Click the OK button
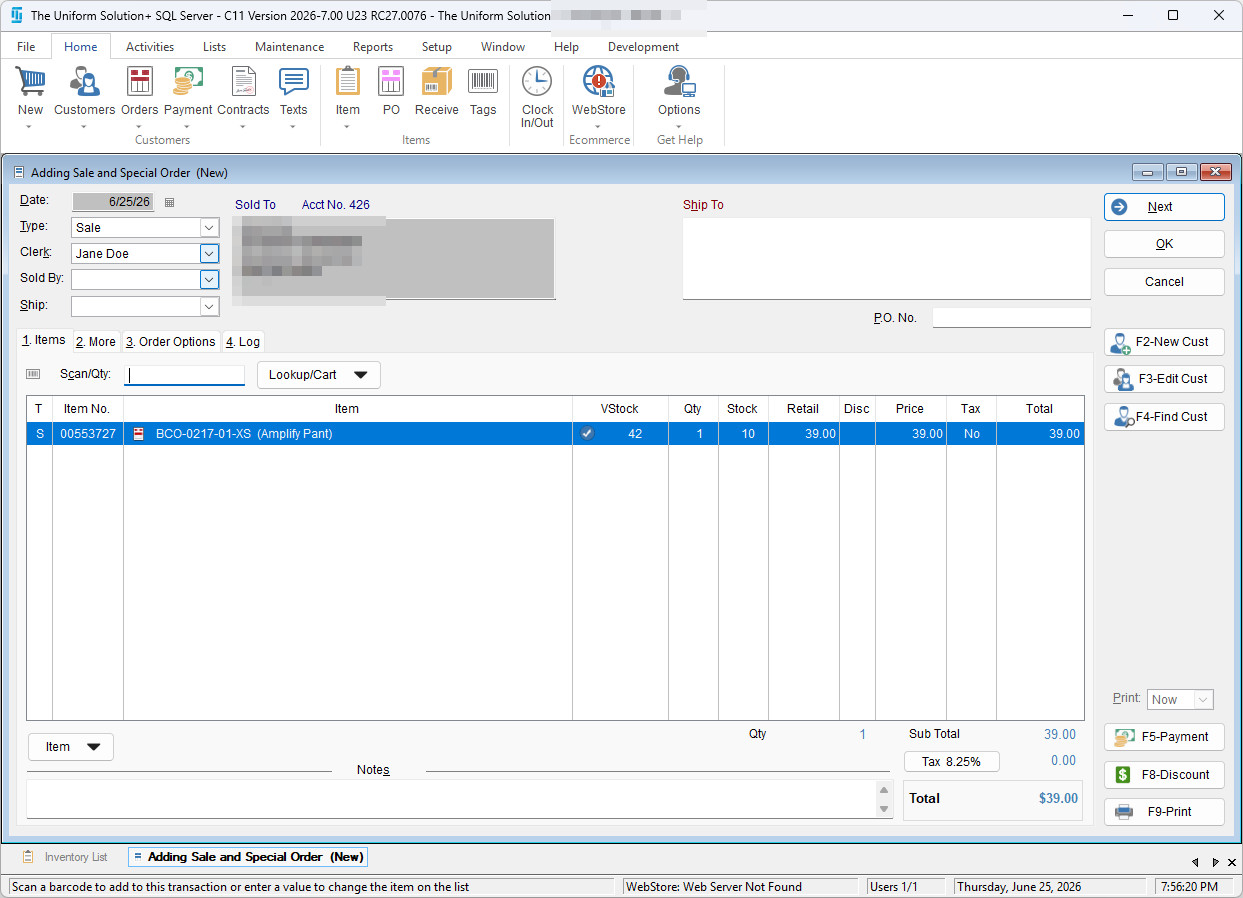Screen dimensions: 1243x898 tap(1164, 244)
